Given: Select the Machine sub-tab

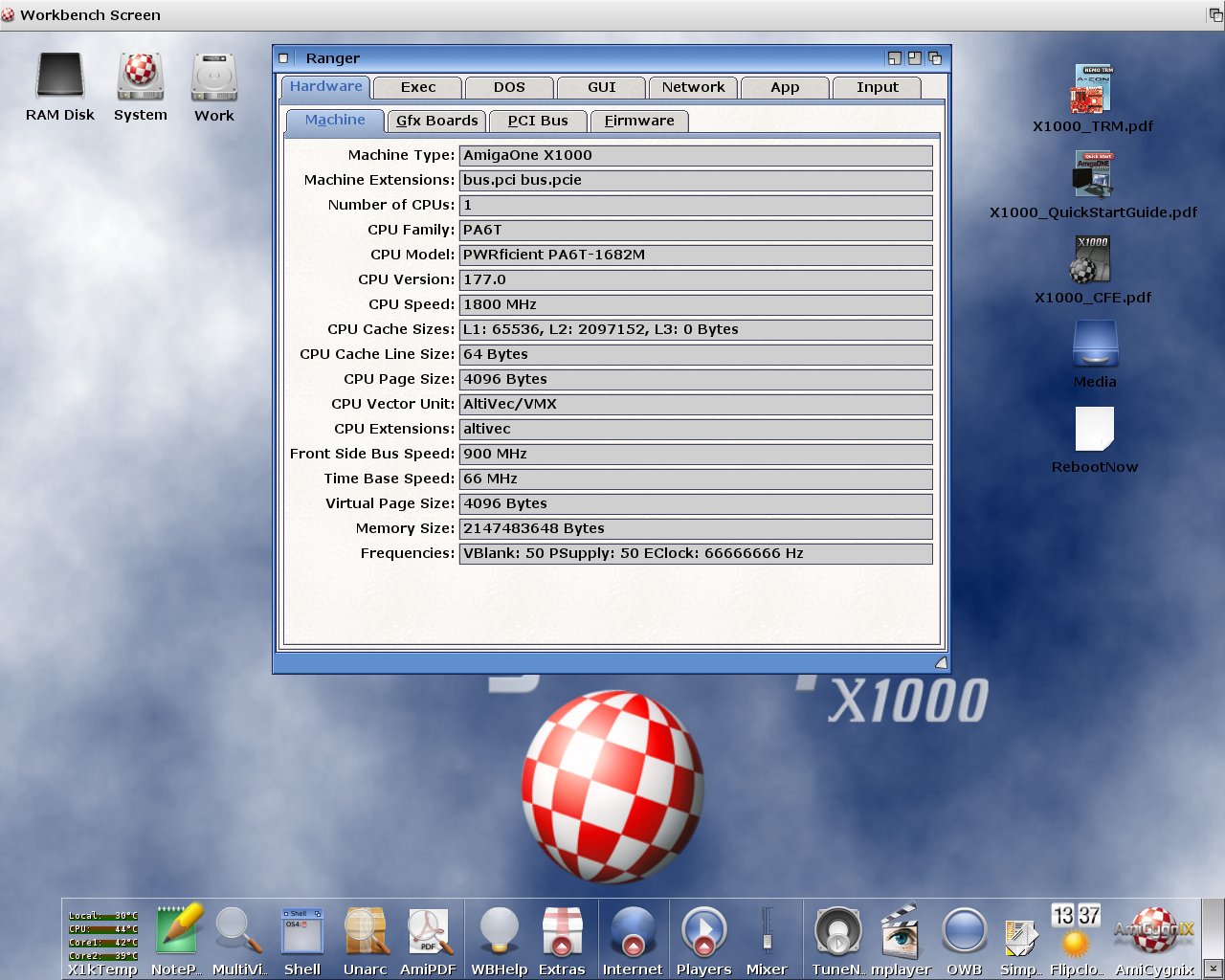Looking at the screenshot, I should 335,120.
